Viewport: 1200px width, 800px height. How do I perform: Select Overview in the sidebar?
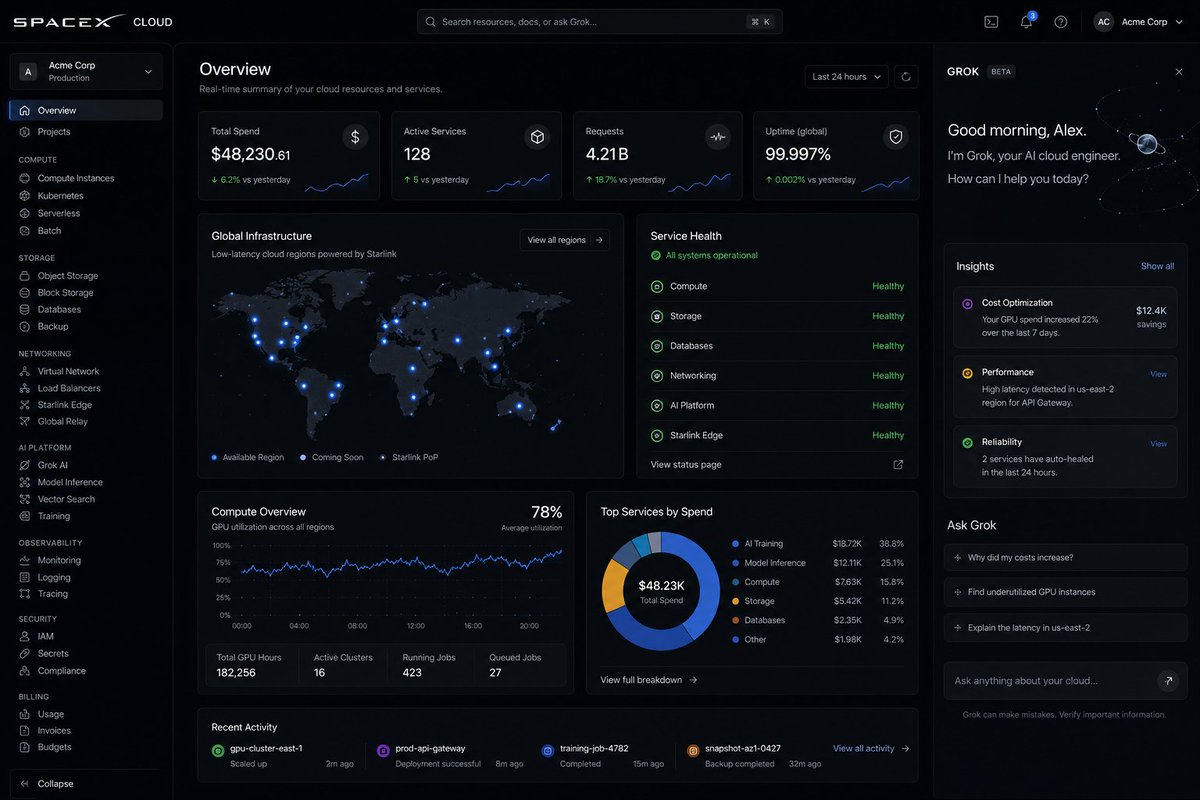[86, 111]
